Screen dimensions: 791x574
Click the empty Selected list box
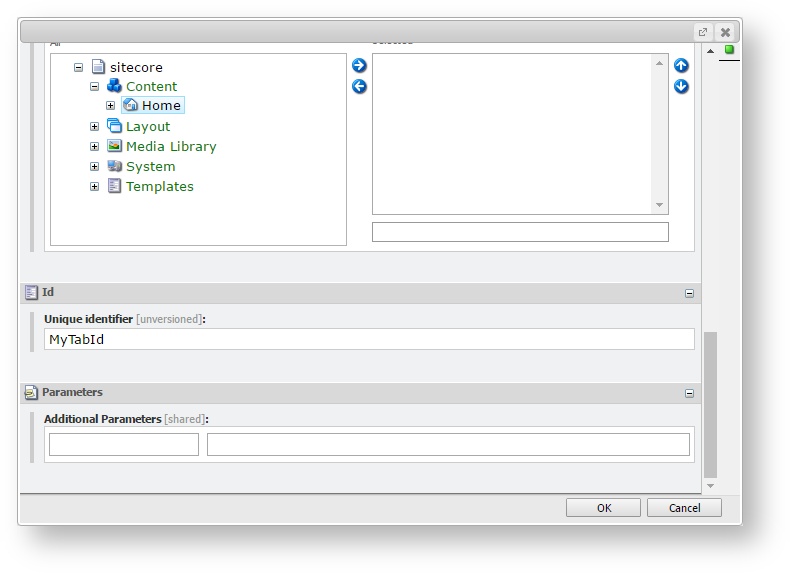click(x=512, y=134)
